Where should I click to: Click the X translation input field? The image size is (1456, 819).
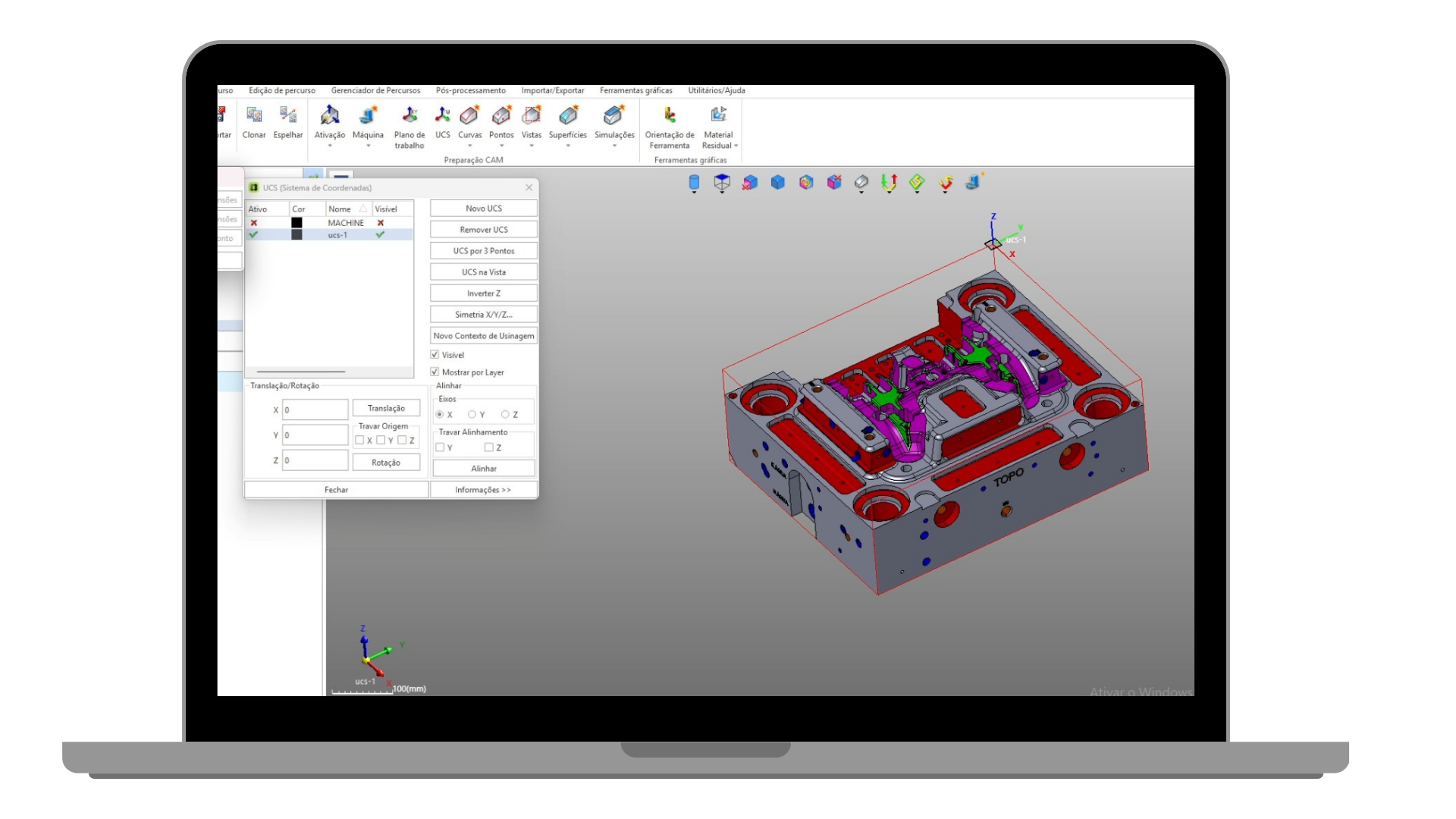(315, 410)
